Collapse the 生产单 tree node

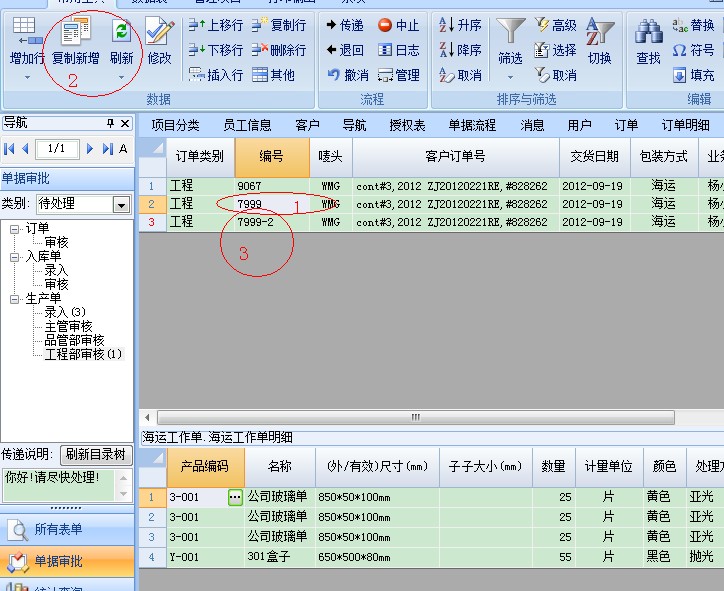click(15, 298)
